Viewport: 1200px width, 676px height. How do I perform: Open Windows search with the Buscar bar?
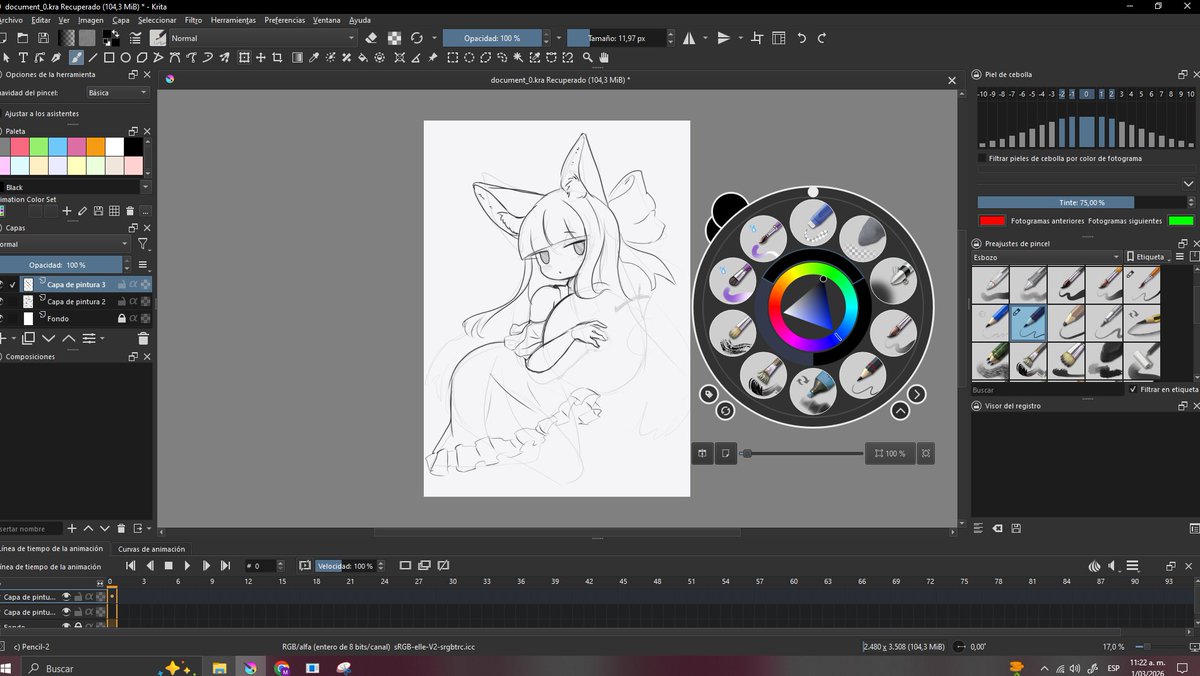pos(60,667)
